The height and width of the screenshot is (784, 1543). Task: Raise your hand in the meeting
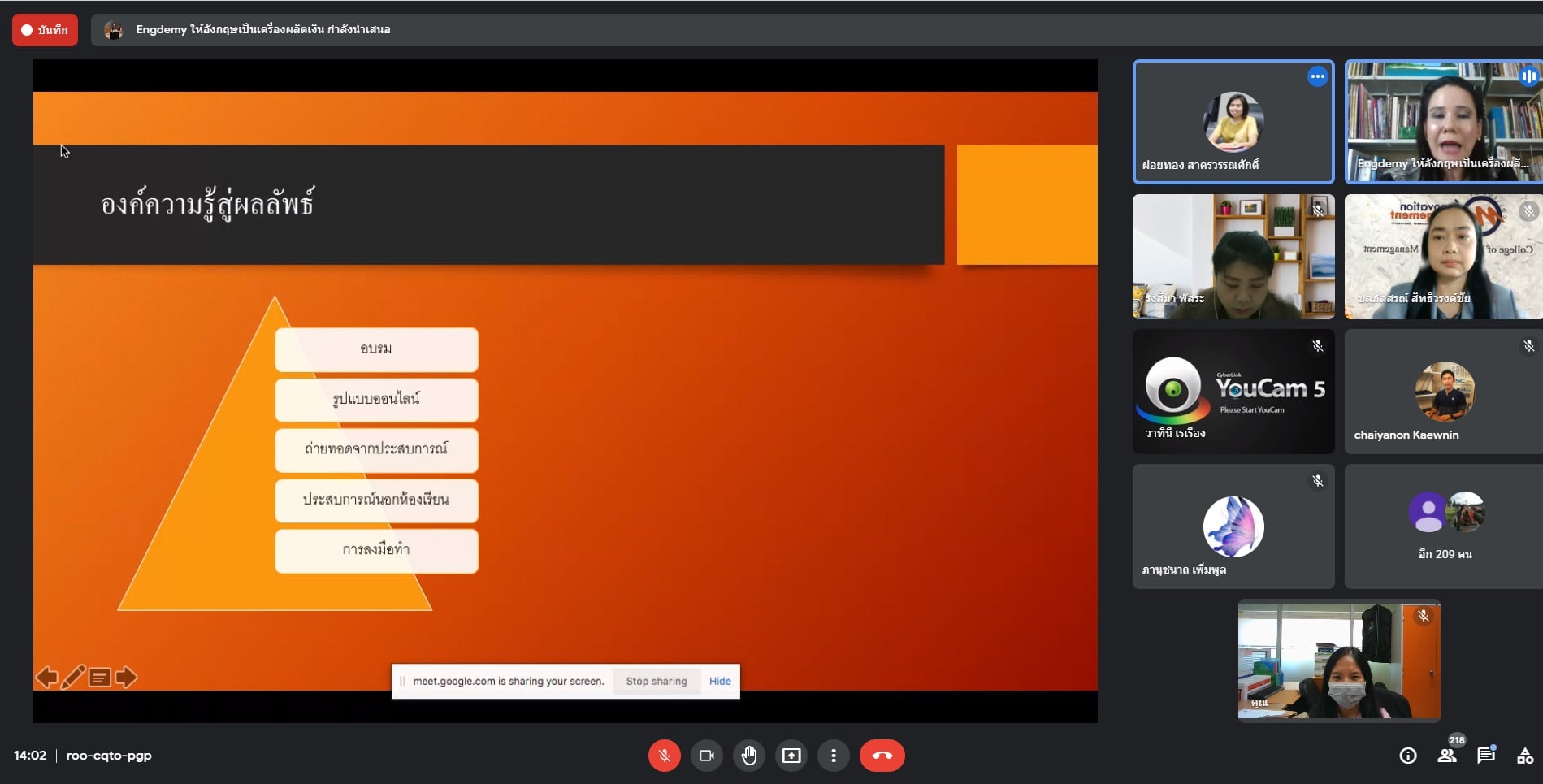pyautogui.click(x=748, y=756)
